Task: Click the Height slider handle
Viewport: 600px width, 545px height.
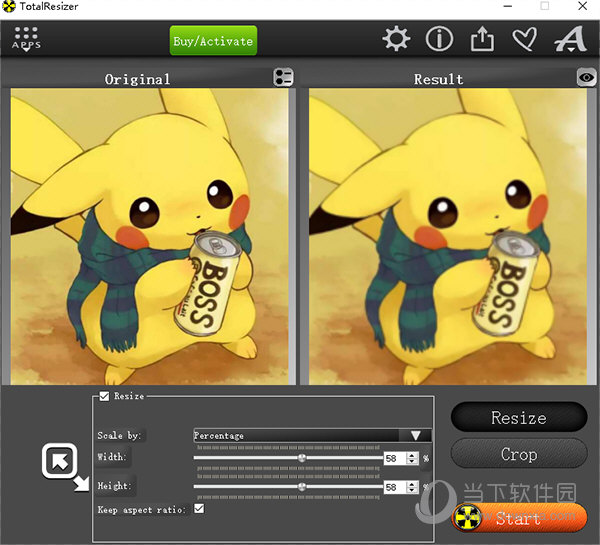Action: pos(302,487)
